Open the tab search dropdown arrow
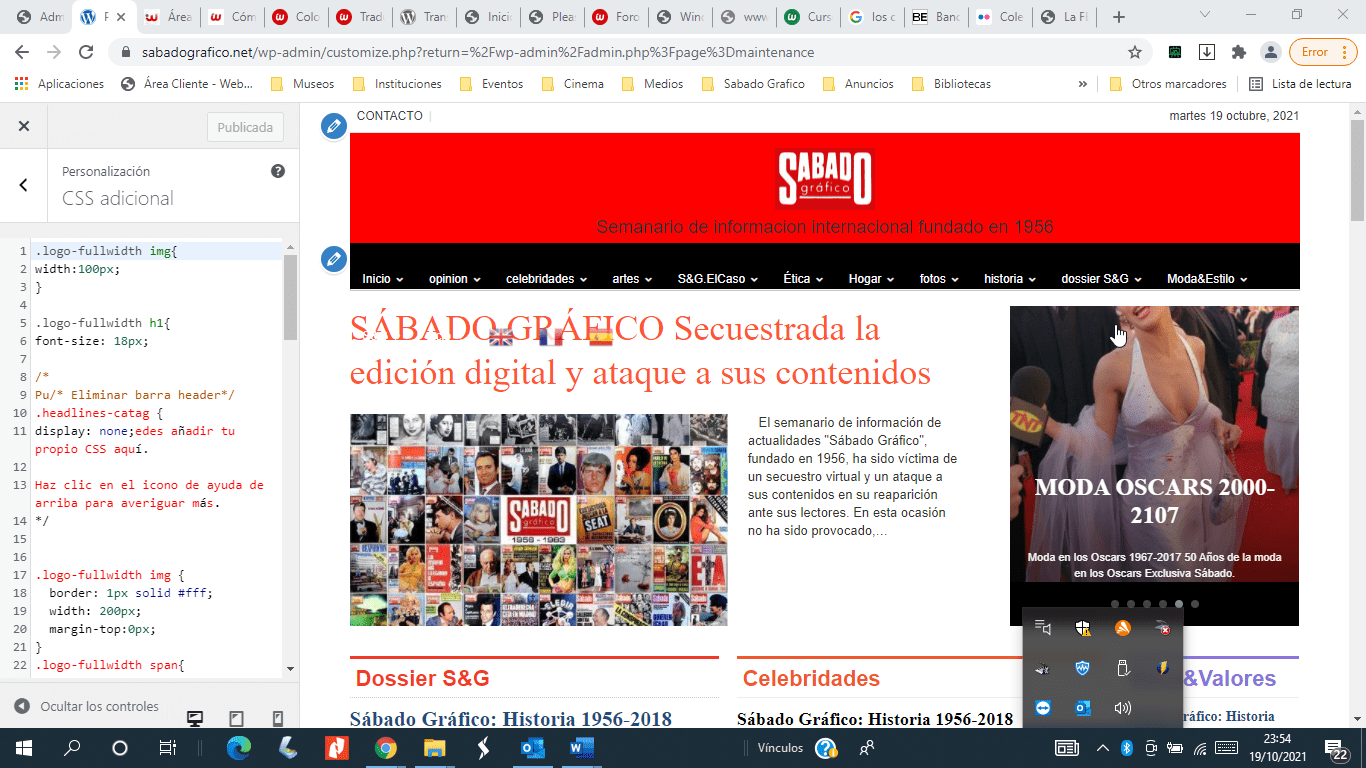Image resolution: width=1366 pixels, height=768 pixels. (1205, 15)
